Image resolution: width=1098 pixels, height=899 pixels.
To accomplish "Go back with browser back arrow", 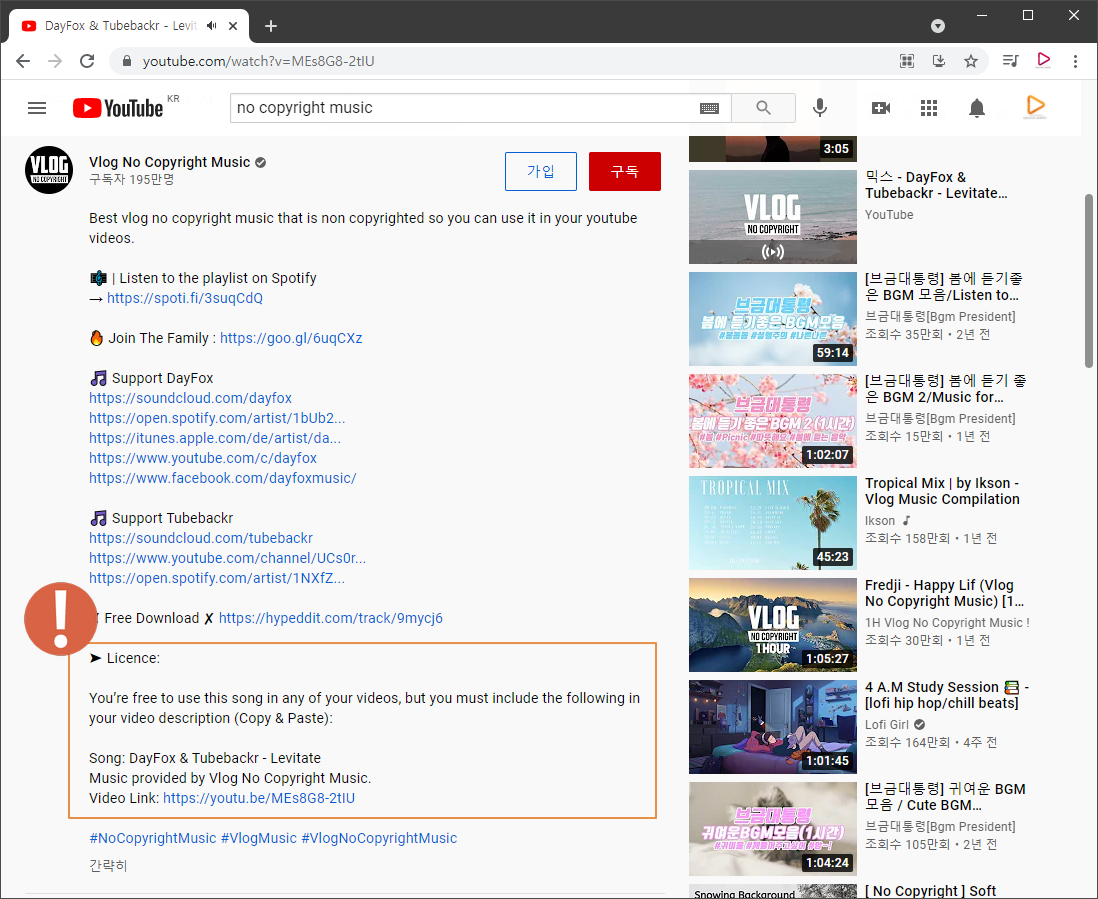I will click(23, 61).
